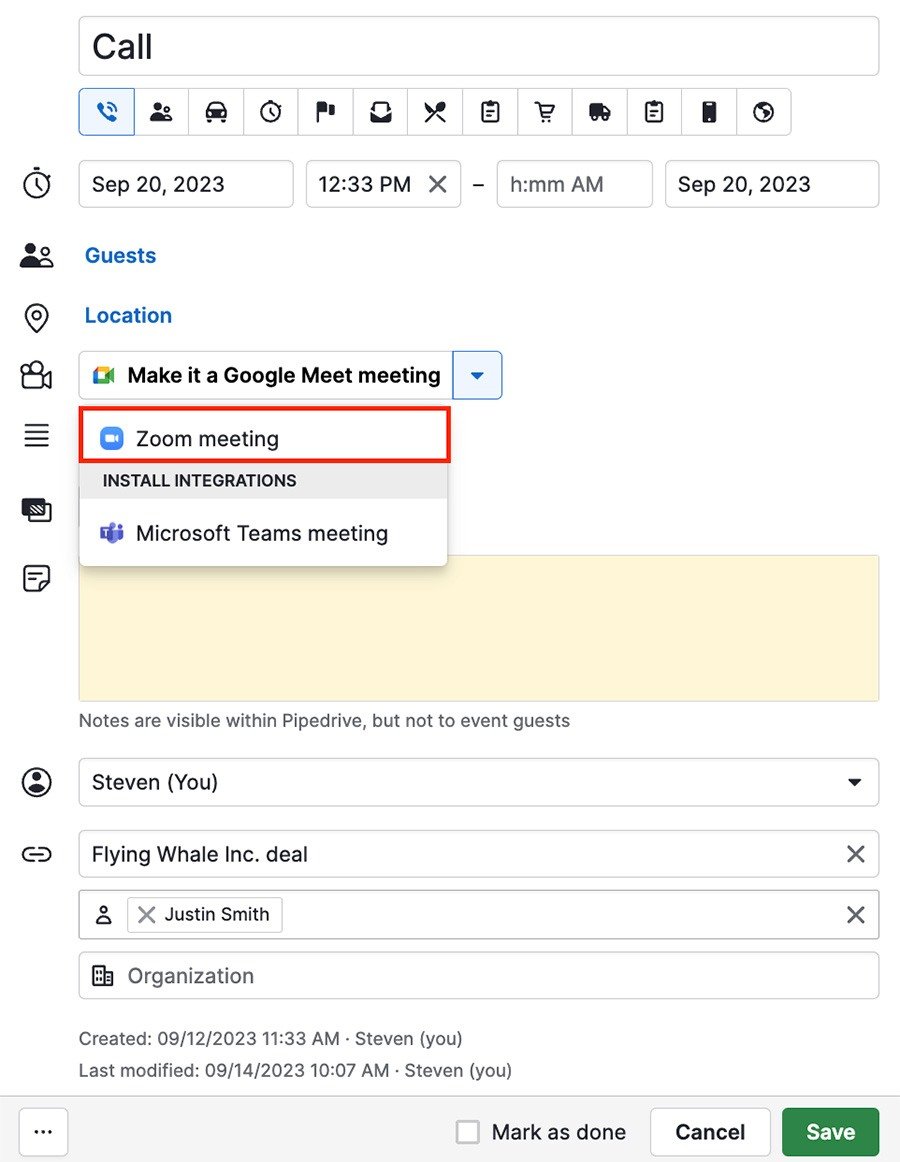Open the more options ellipsis menu
900x1162 pixels.
click(x=43, y=1131)
